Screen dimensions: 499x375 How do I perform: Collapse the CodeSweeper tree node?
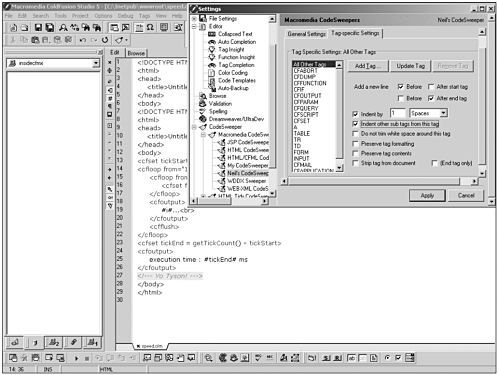(194, 127)
